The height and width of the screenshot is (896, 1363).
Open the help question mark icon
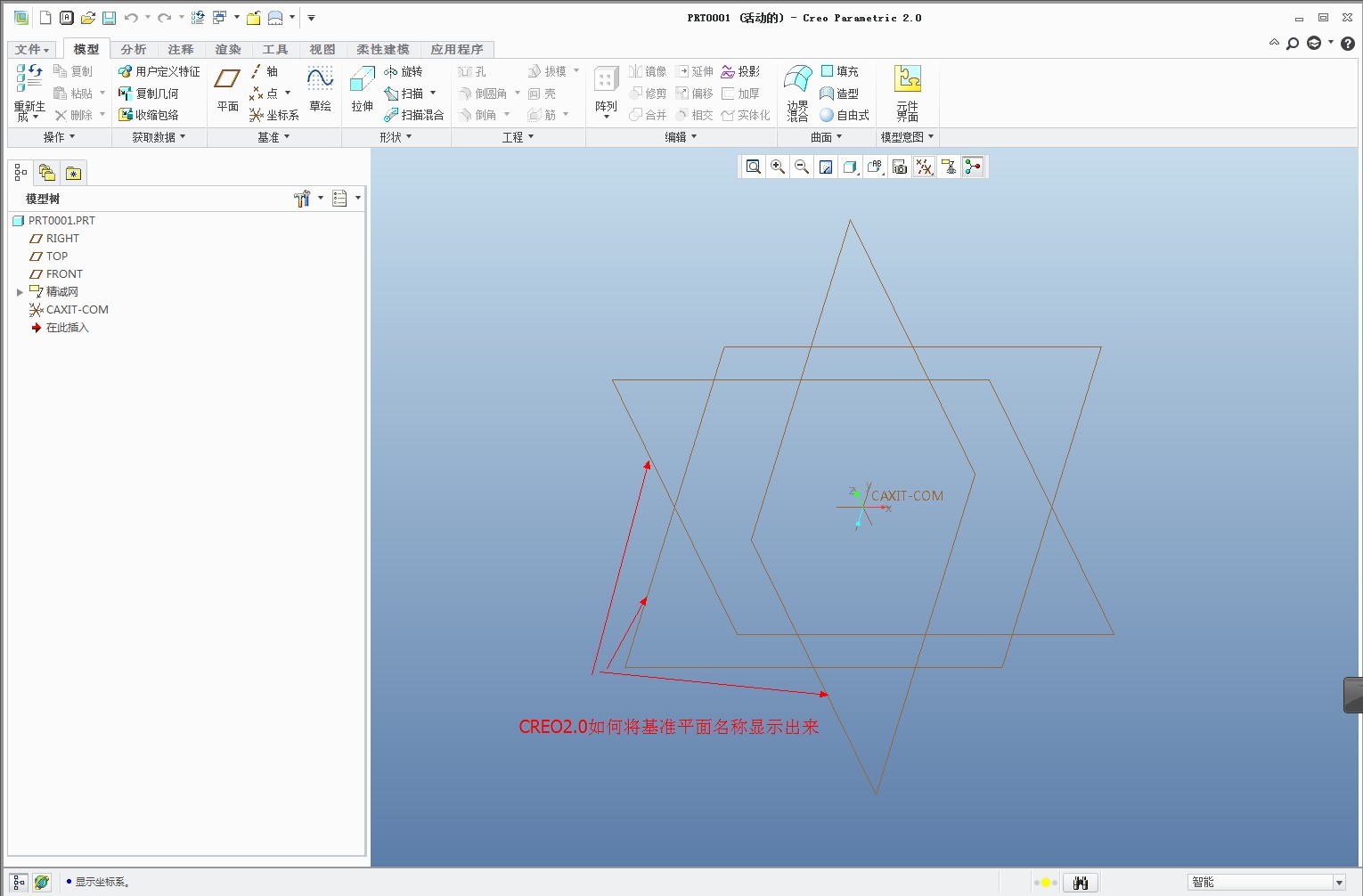1348,43
